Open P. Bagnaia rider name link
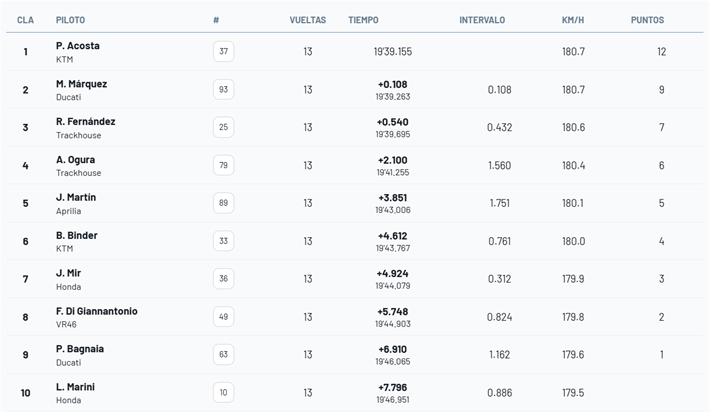 click(x=79, y=349)
